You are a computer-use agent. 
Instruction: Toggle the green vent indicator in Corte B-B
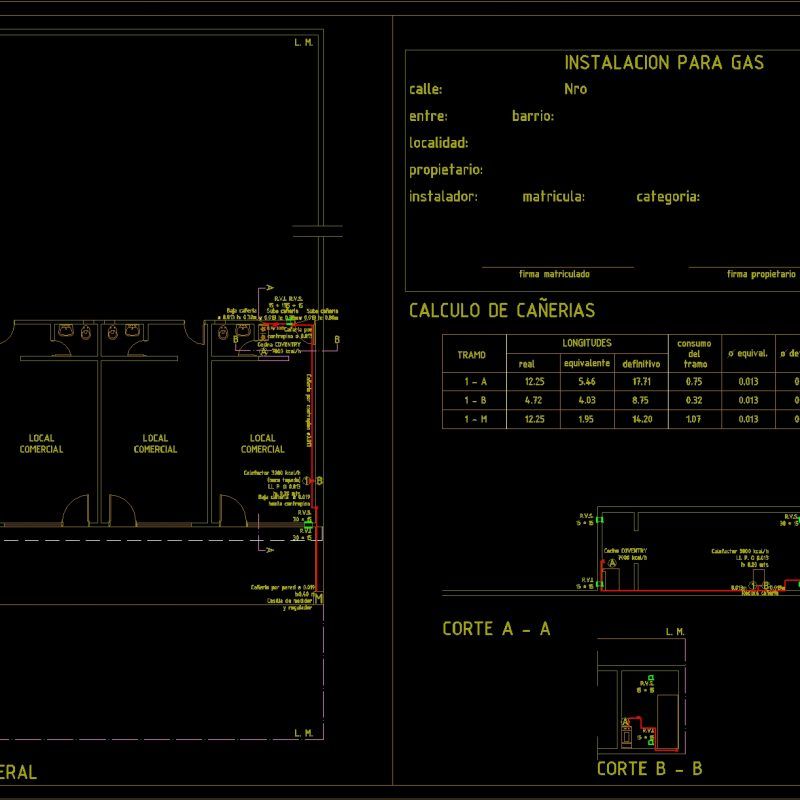point(650,677)
